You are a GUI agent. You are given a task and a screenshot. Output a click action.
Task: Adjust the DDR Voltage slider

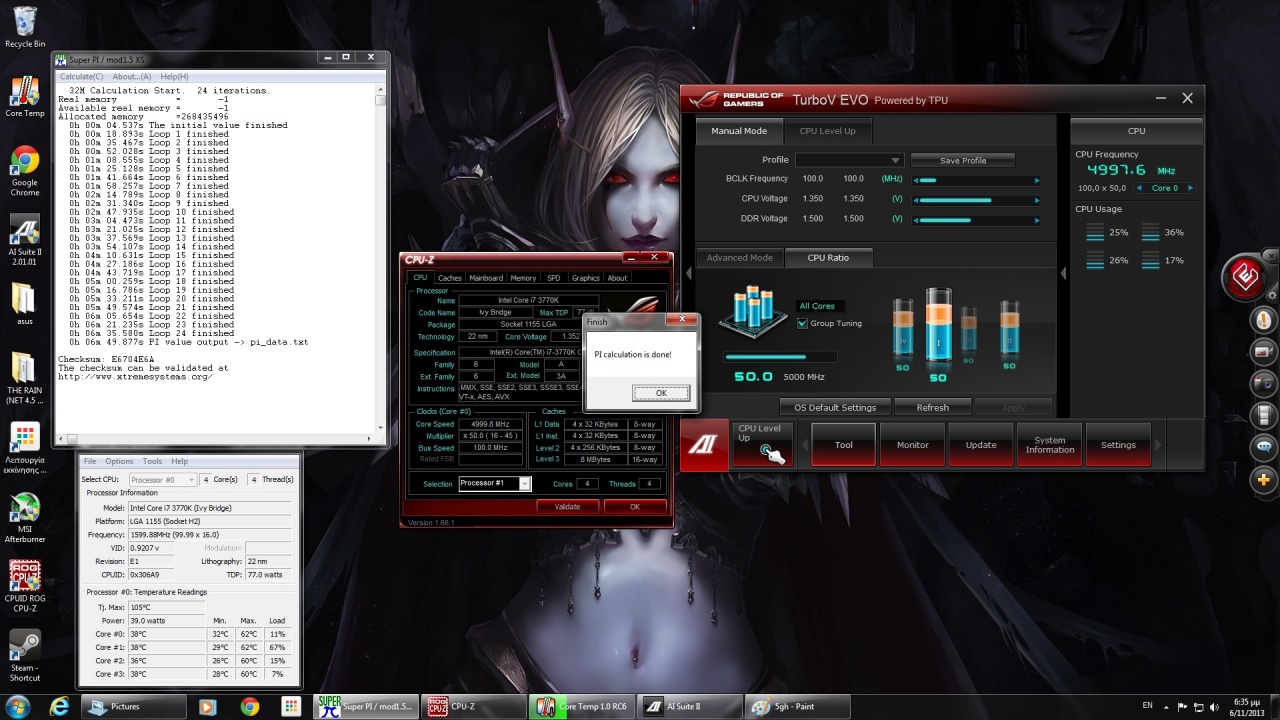pos(976,220)
